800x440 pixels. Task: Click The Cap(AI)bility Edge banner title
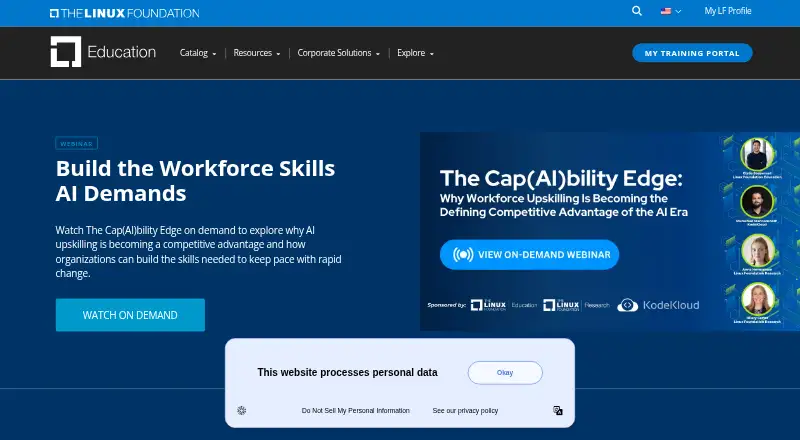point(561,178)
